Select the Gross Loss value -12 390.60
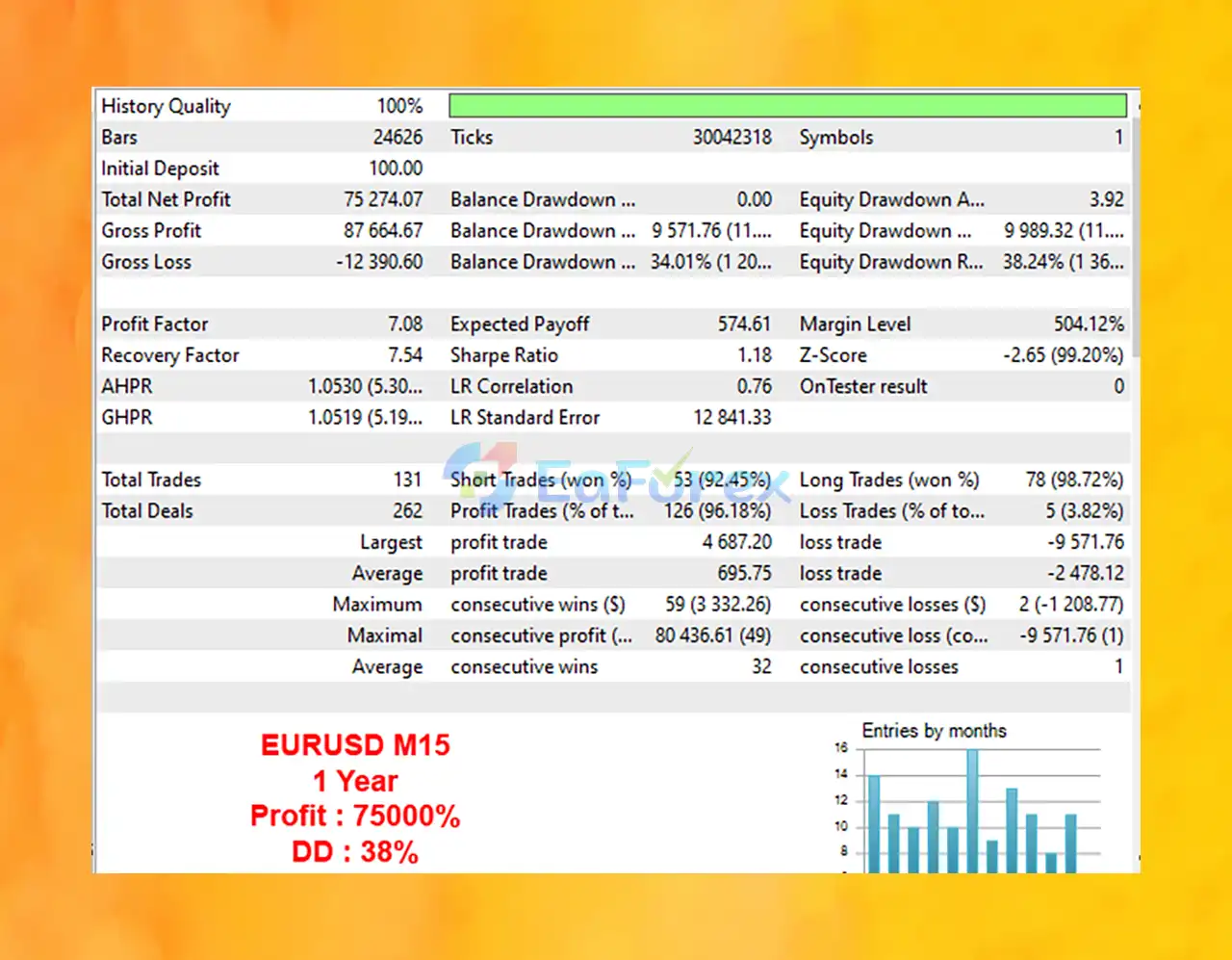Screen dimensions: 1232x960 pyautogui.click(x=379, y=262)
